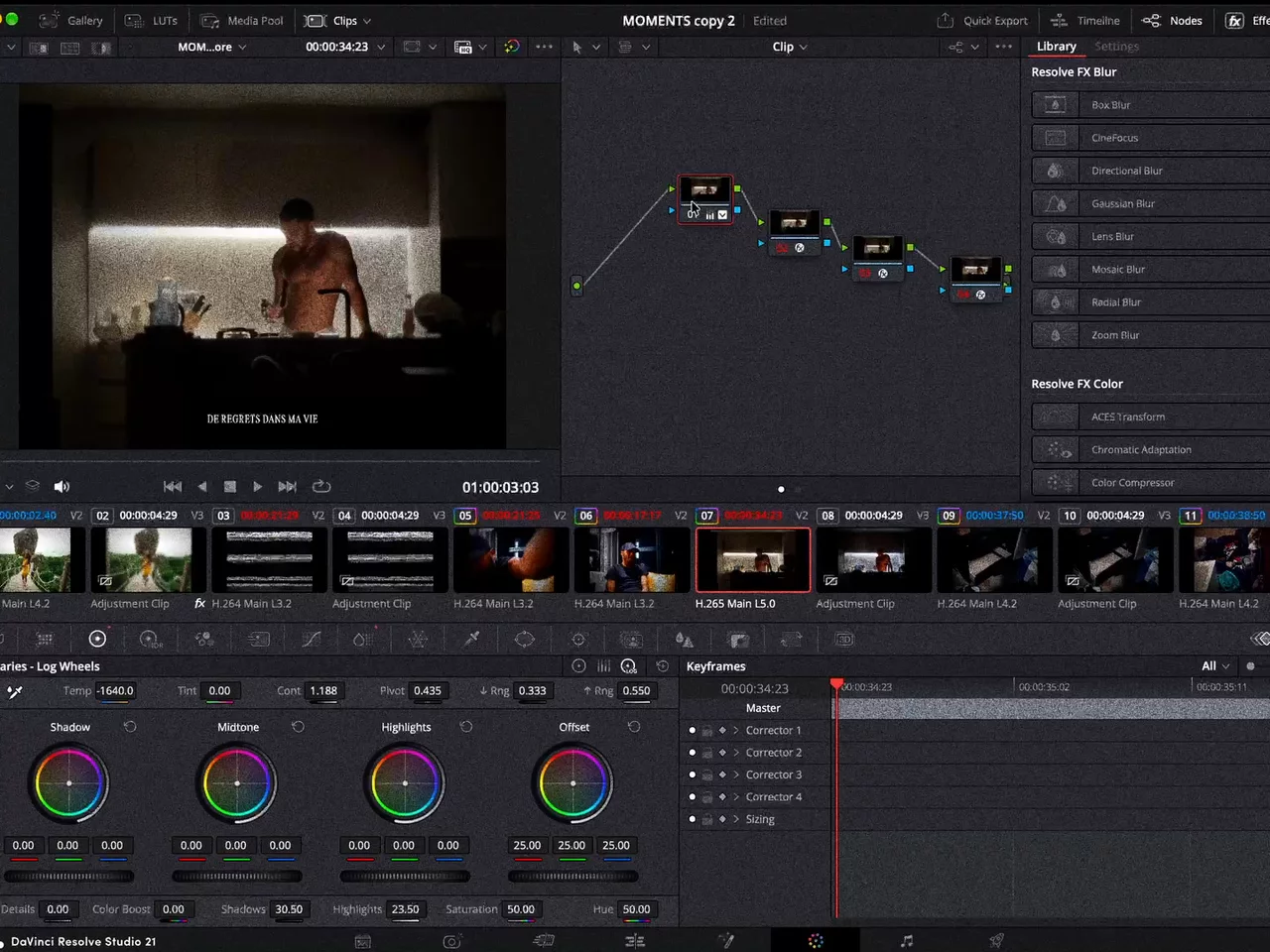Open the Gallery panel
This screenshot has height=952, width=1270.
pos(71,21)
